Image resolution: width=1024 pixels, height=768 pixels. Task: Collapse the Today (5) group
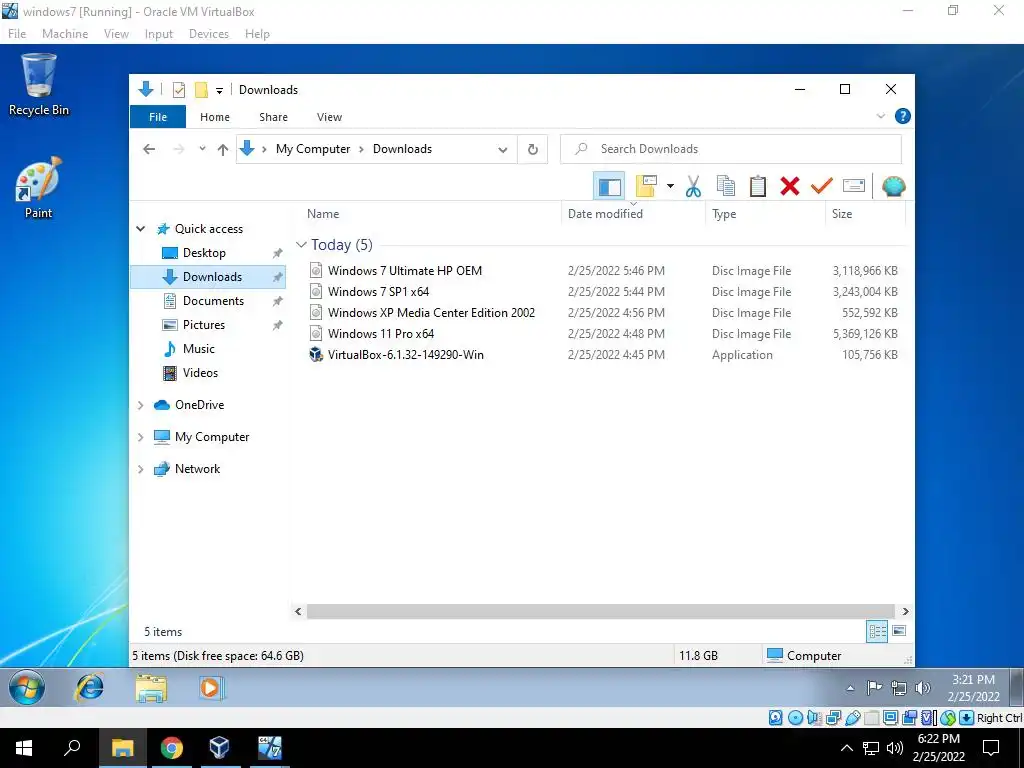coord(301,245)
